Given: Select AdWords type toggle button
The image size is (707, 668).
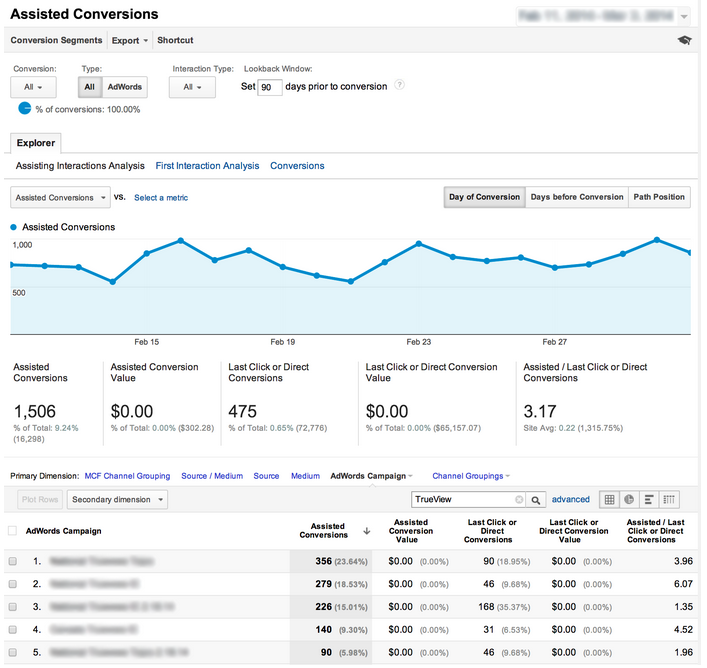Looking at the screenshot, I should (x=125, y=87).
